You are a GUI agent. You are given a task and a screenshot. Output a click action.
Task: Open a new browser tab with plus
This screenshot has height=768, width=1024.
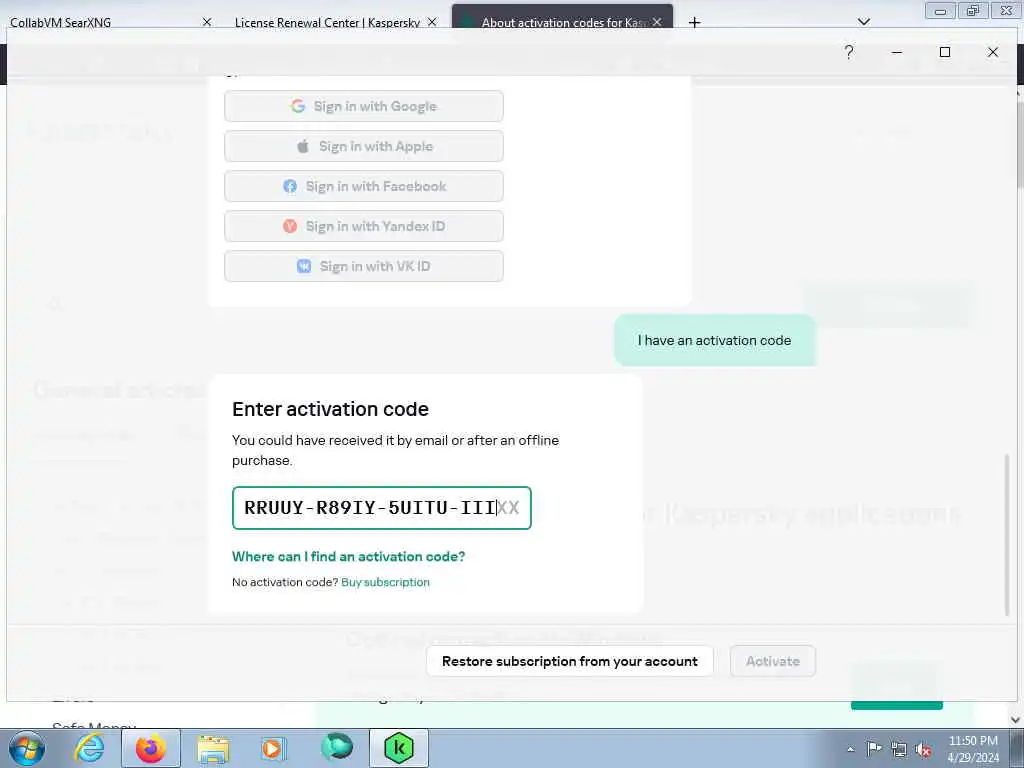[694, 22]
